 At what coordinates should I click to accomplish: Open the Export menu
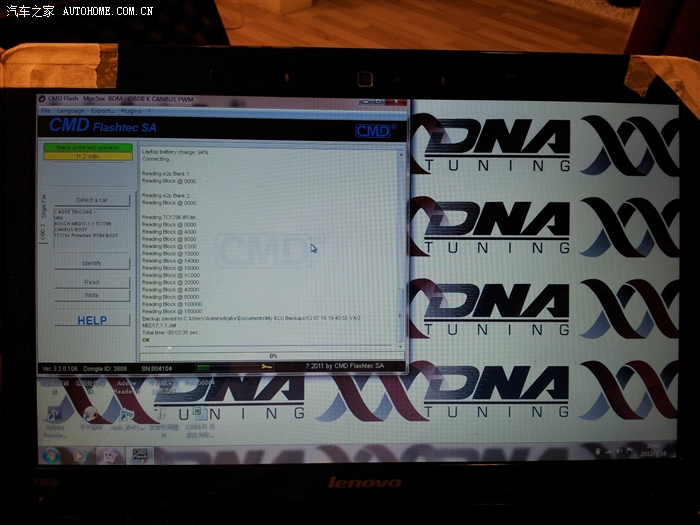102,111
